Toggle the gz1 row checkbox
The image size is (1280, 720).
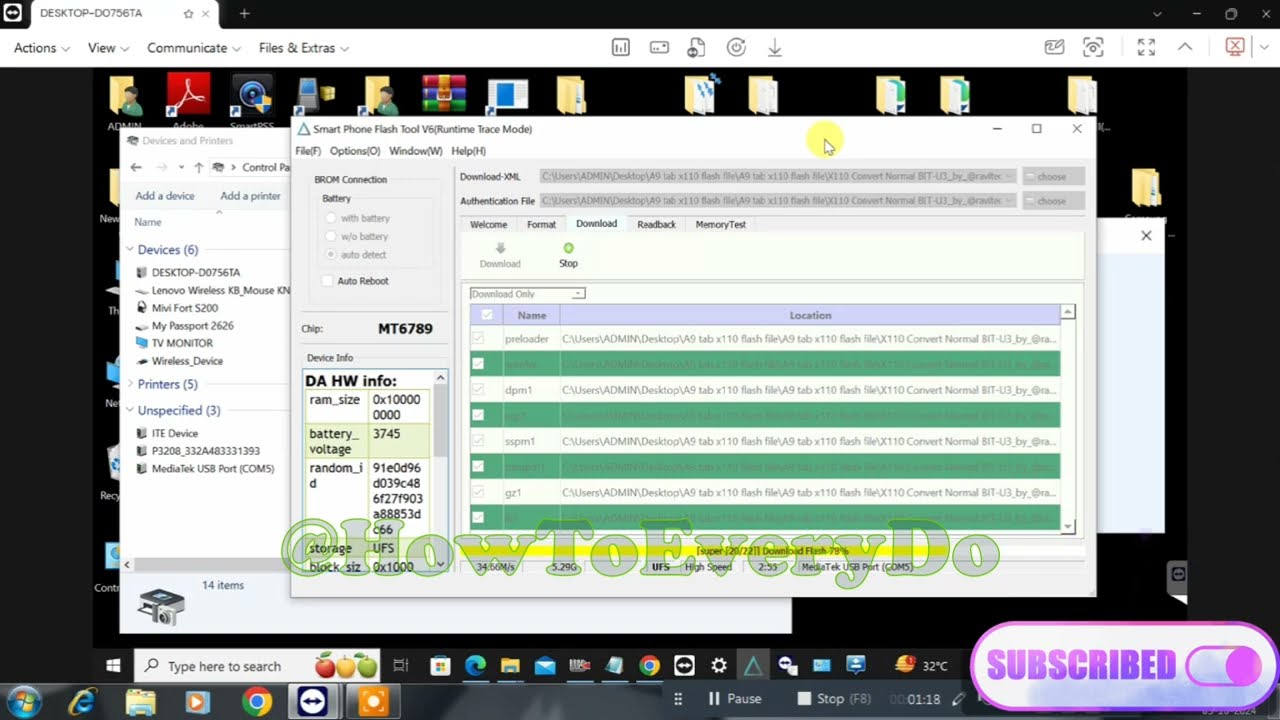[x=478, y=493]
